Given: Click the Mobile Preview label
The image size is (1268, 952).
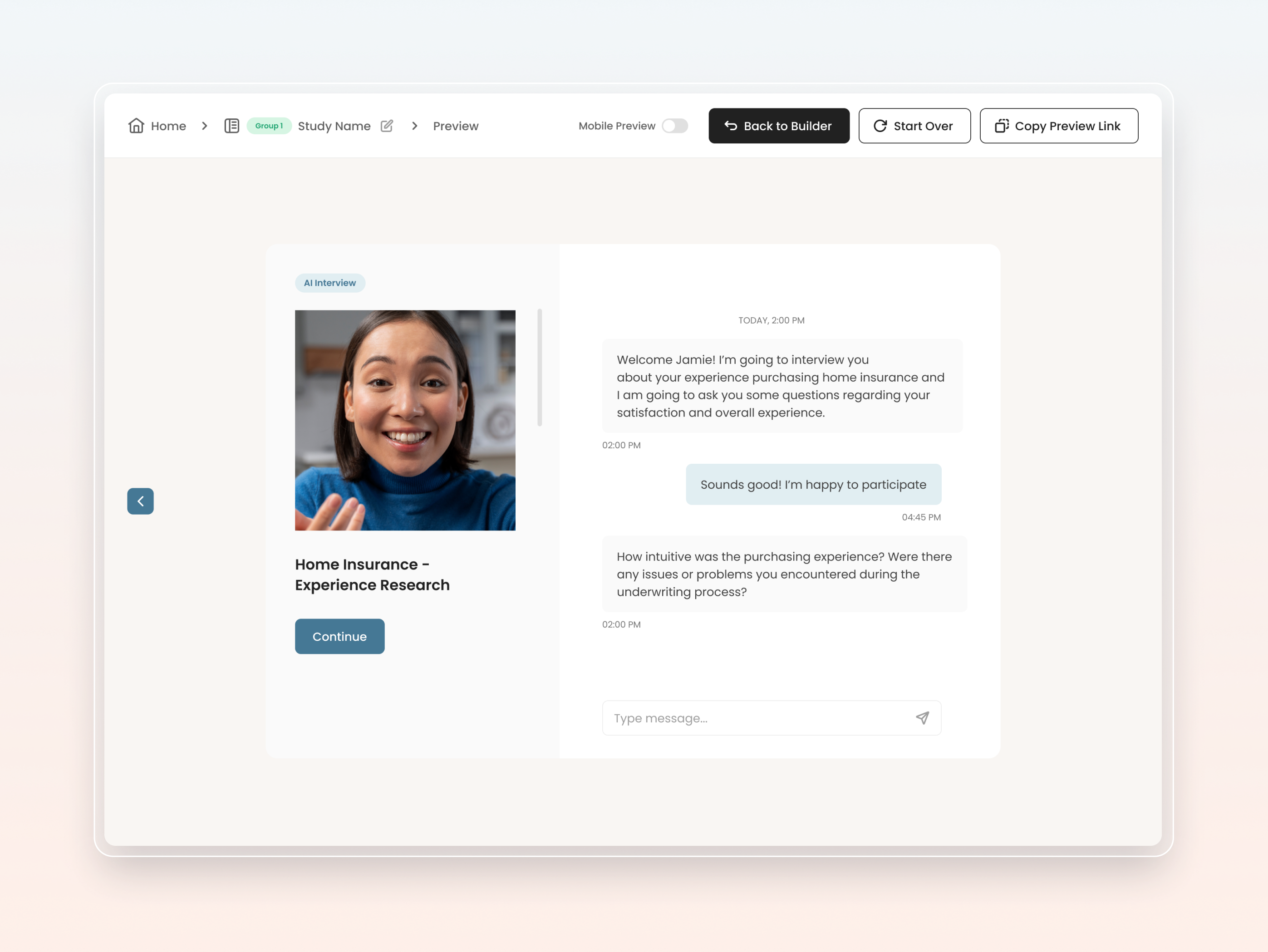Looking at the screenshot, I should tap(617, 126).
